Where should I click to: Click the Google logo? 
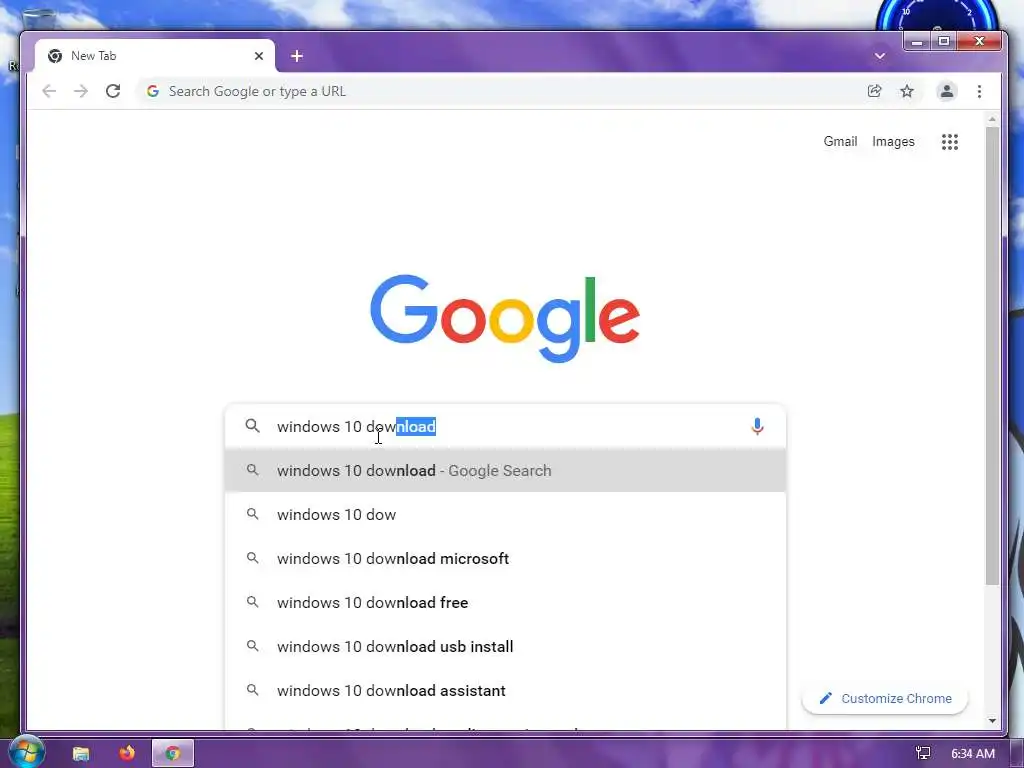tap(505, 319)
